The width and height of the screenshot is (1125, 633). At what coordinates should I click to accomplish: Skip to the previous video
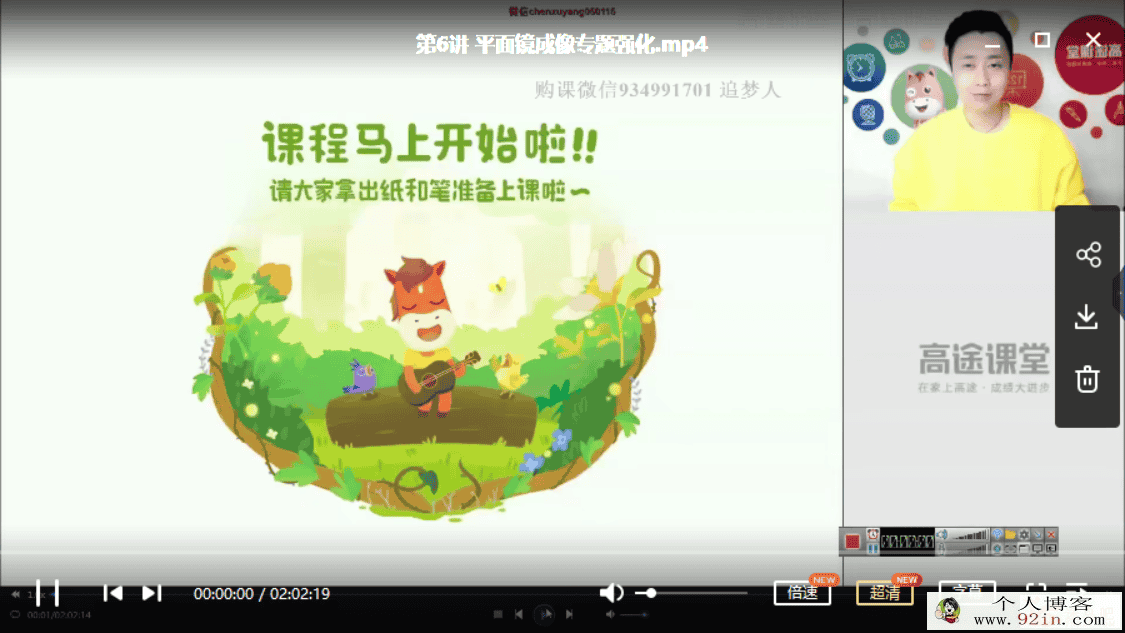point(113,593)
